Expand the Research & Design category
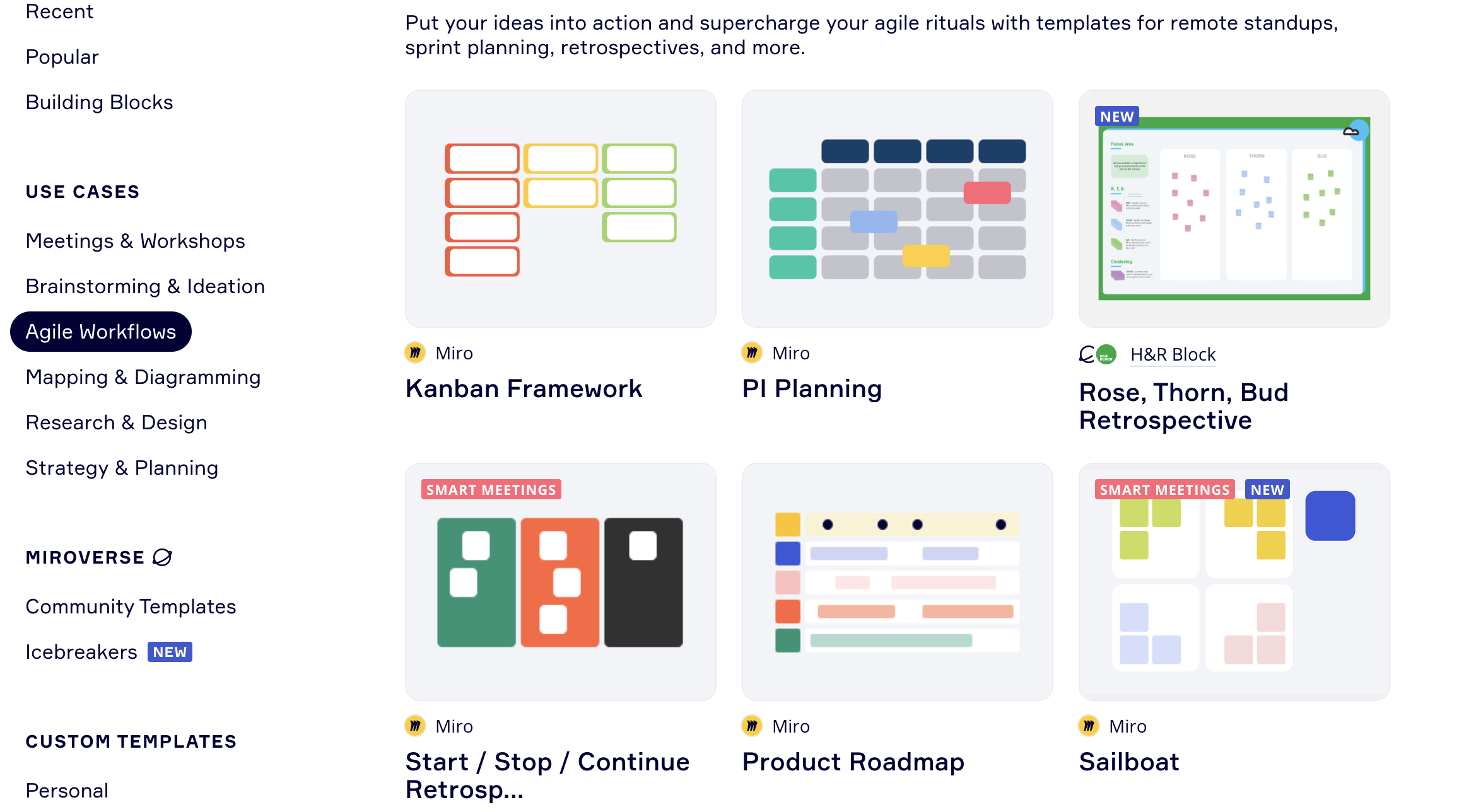 [117, 421]
